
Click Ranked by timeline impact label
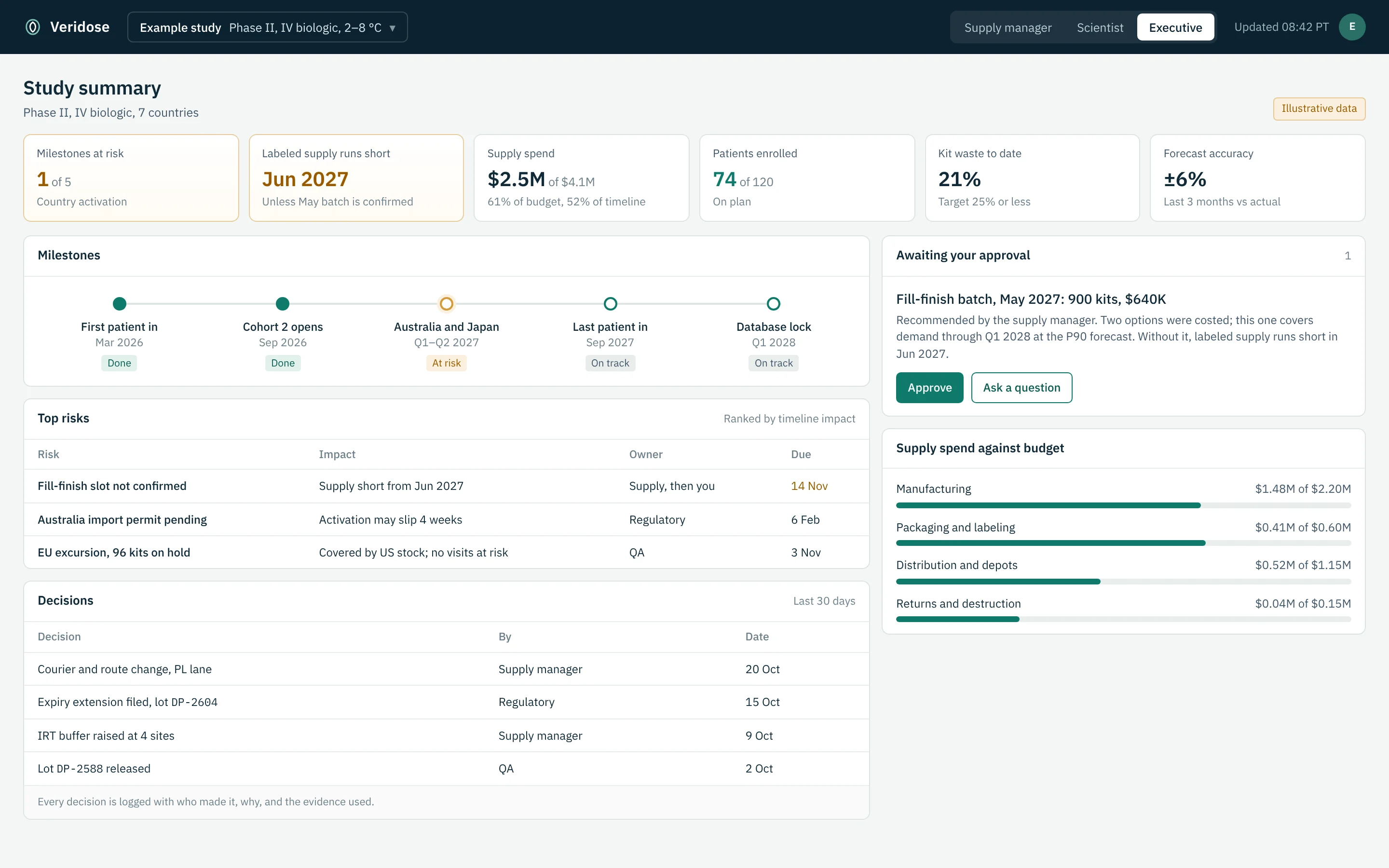789,419
